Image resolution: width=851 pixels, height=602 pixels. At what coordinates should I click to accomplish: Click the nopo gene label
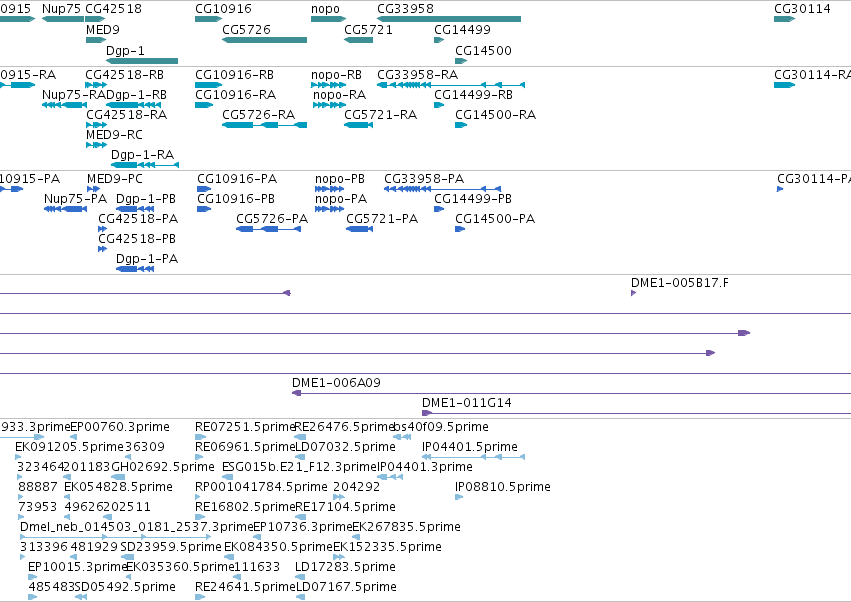[325, 9]
